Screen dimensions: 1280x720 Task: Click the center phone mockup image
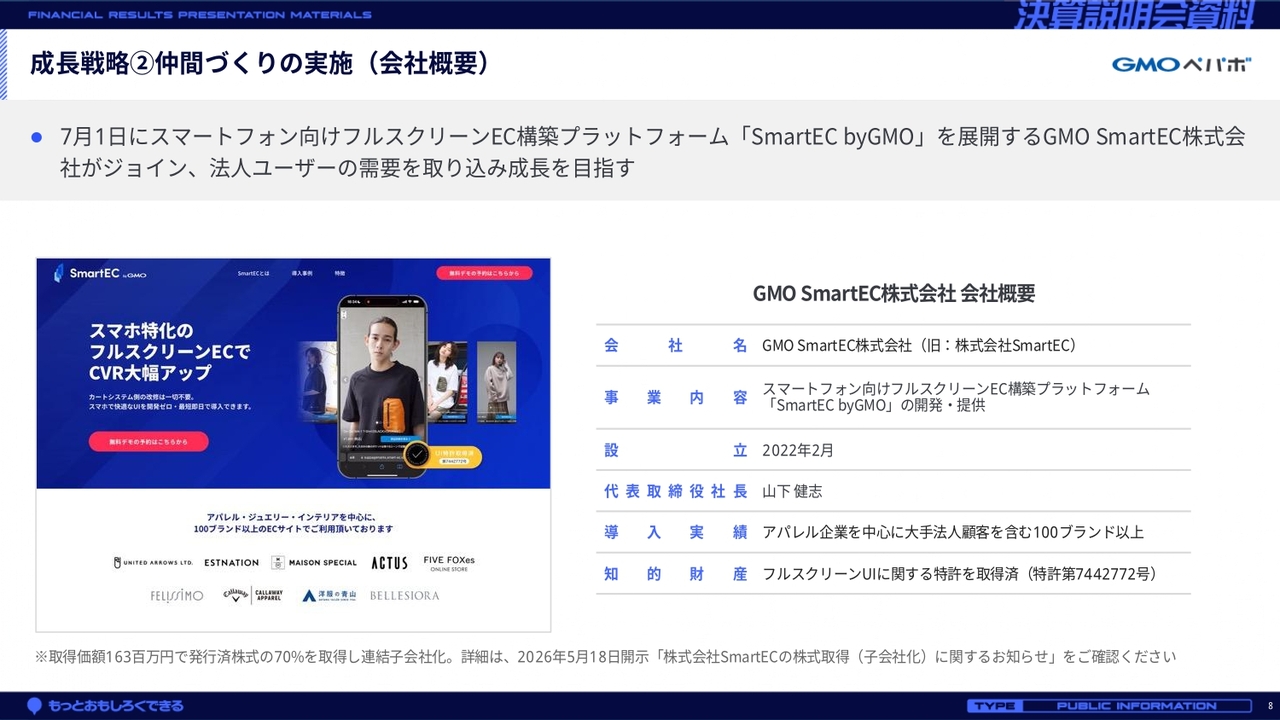coord(382,386)
